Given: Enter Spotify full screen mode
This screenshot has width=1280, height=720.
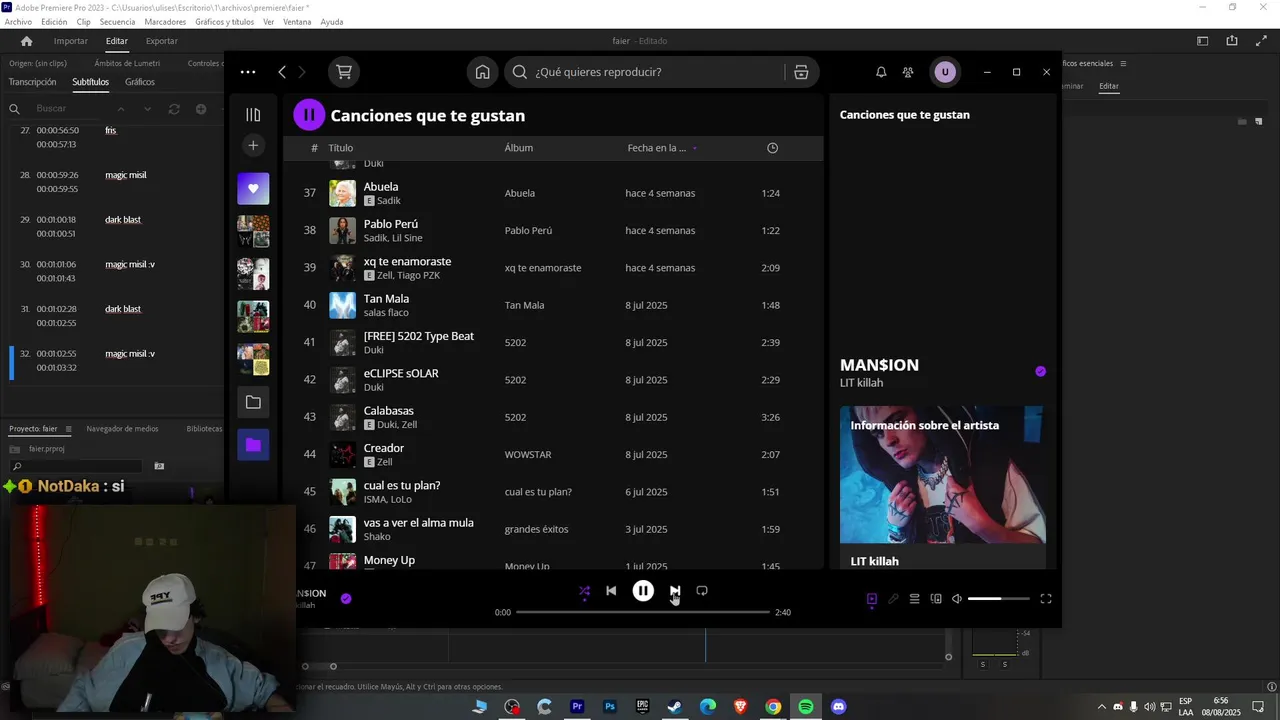Looking at the screenshot, I should point(1046,599).
